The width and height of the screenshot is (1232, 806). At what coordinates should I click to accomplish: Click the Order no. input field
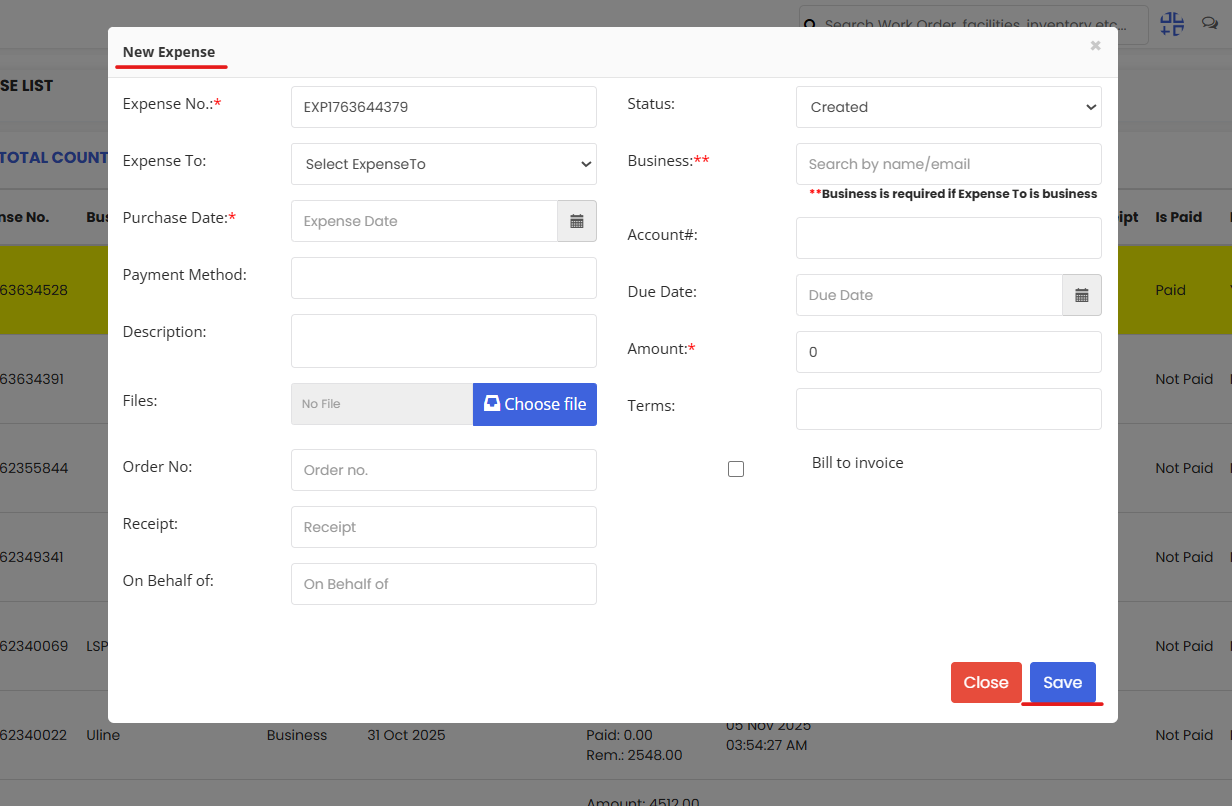tap(444, 470)
